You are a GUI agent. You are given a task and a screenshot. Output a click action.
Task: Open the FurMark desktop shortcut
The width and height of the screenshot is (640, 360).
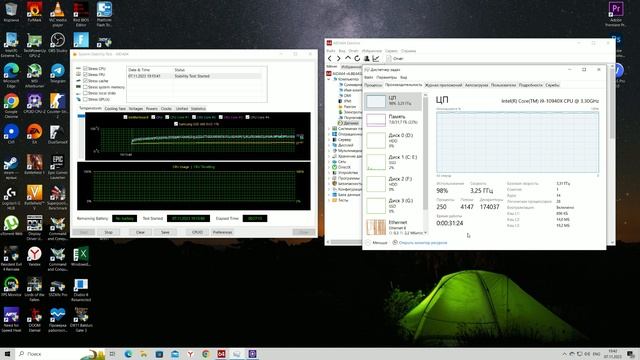[x=35, y=12]
